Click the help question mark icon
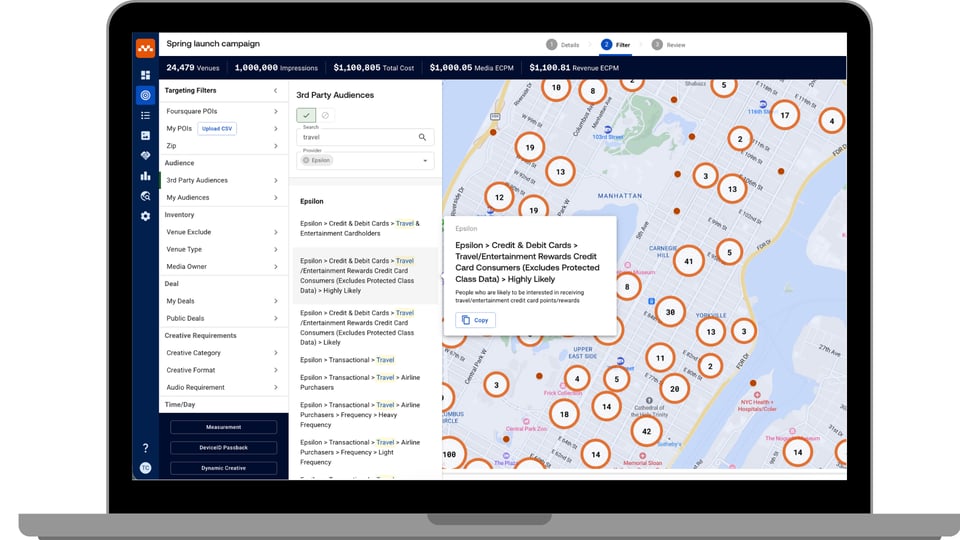 145,448
